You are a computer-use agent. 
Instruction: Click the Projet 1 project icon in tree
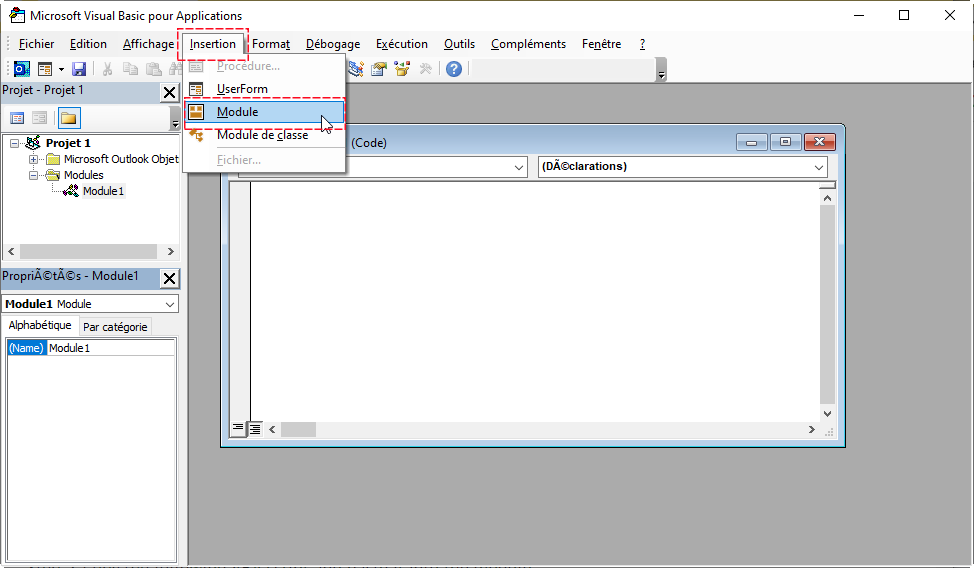click(34, 143)
